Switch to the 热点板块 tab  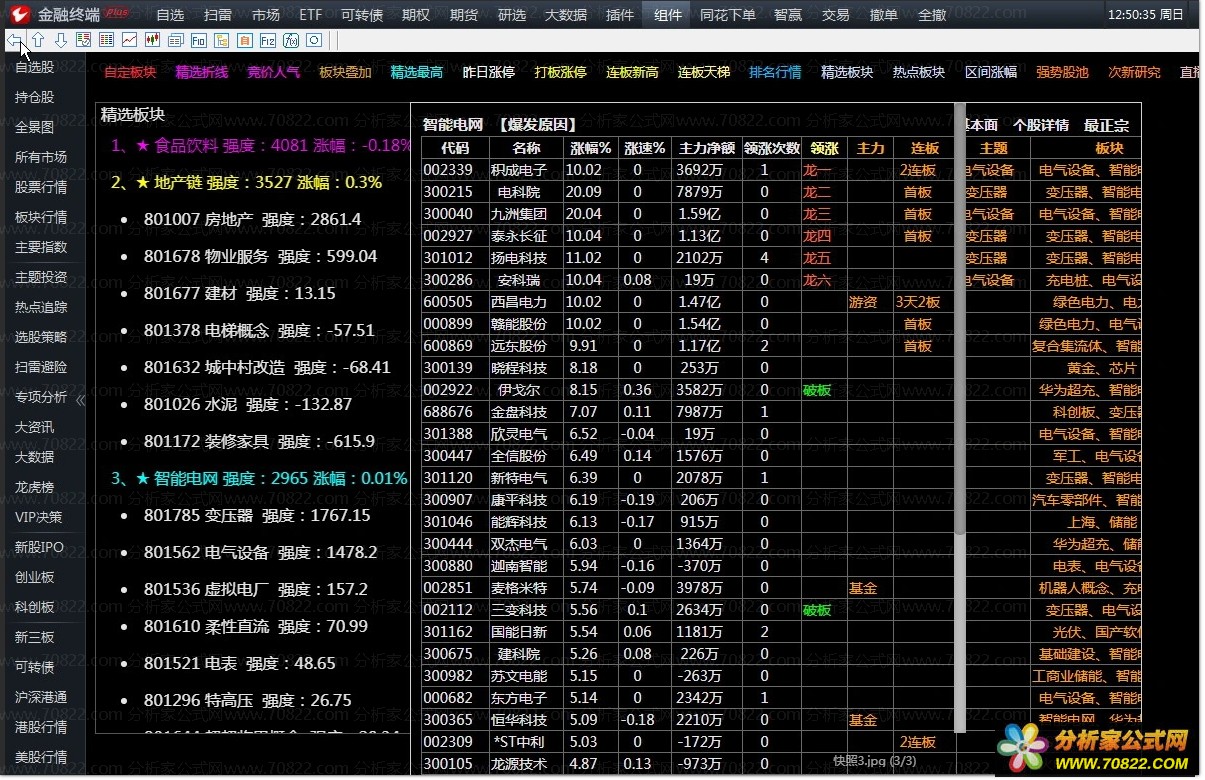919,72
